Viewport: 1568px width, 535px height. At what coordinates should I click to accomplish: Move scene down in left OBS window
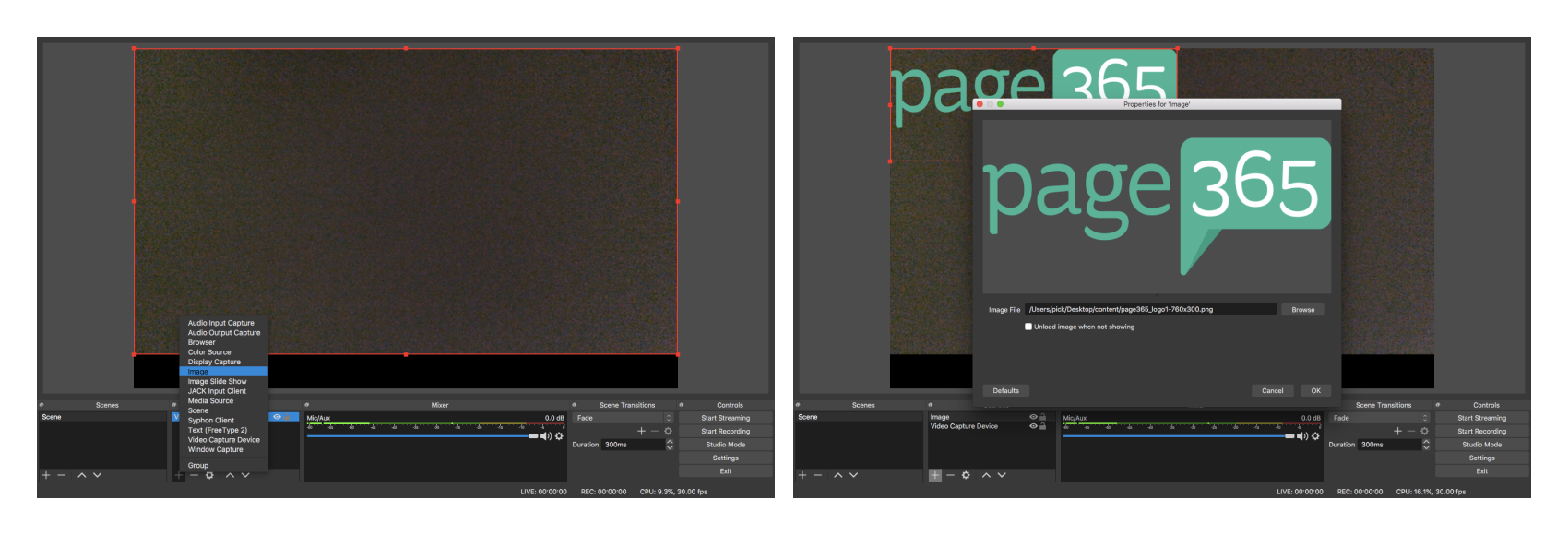[98, 475]
